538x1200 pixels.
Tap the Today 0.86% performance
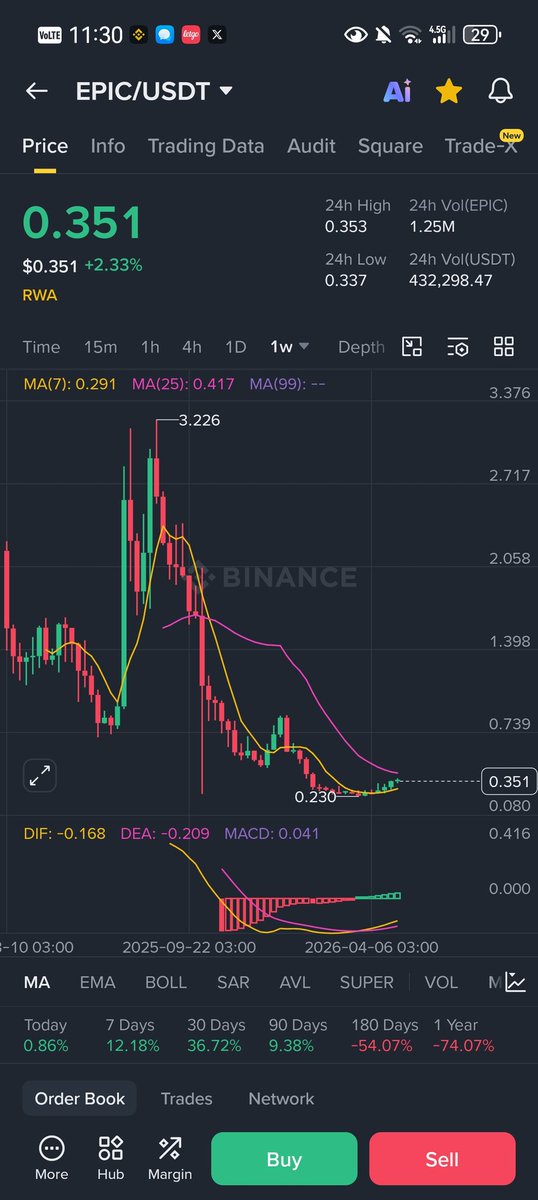pos(45,1035)
